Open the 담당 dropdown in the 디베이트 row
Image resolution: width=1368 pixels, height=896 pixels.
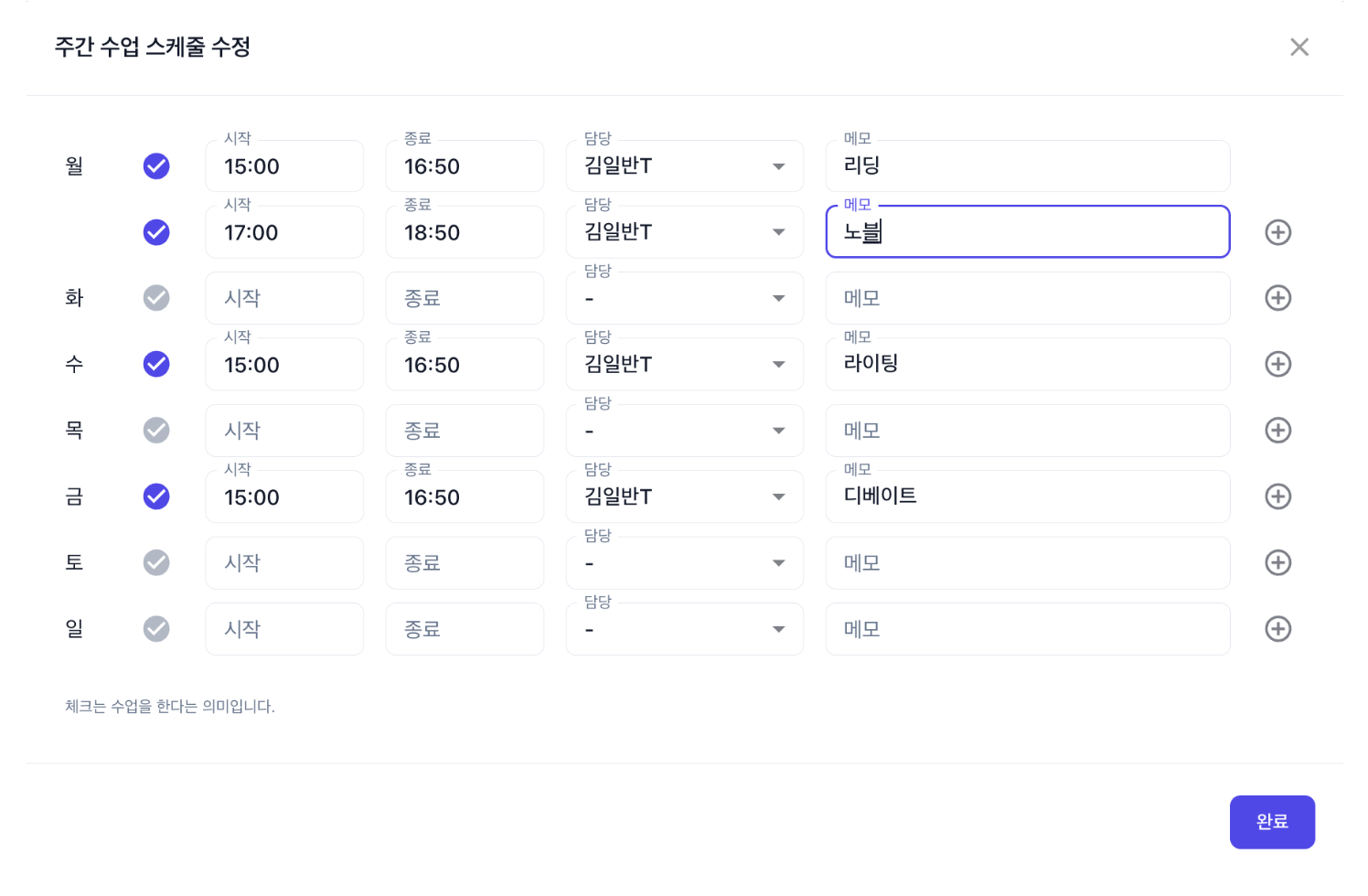685,496
